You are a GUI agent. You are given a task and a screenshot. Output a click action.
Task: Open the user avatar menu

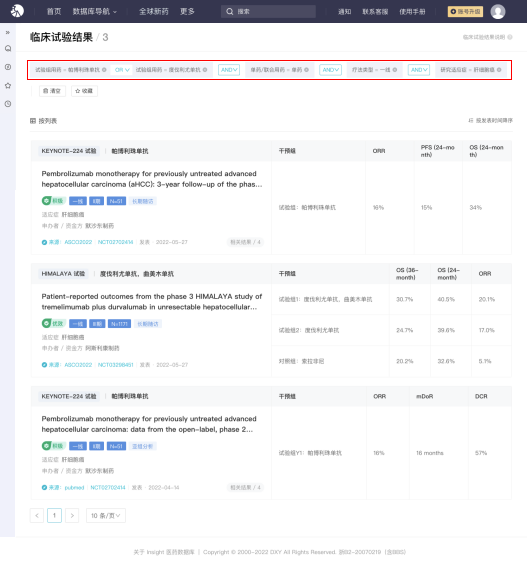pyautogui.click(x=498, y=12)
